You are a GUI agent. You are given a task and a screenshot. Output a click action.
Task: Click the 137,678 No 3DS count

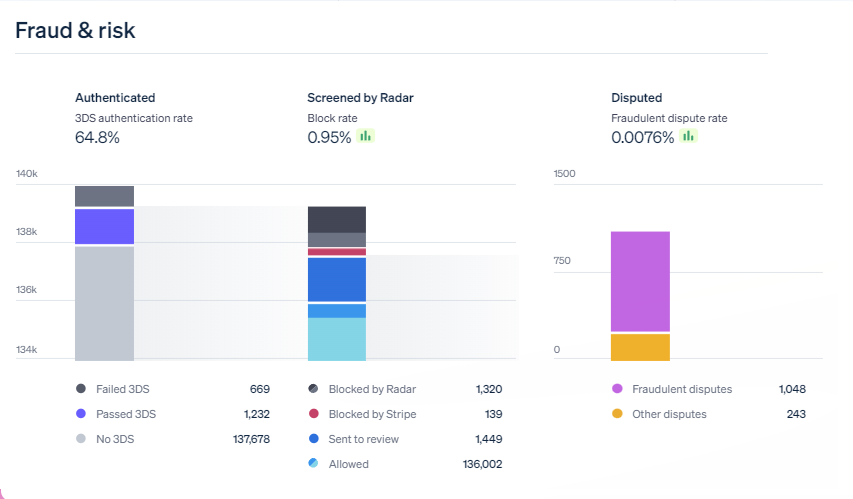251,439
